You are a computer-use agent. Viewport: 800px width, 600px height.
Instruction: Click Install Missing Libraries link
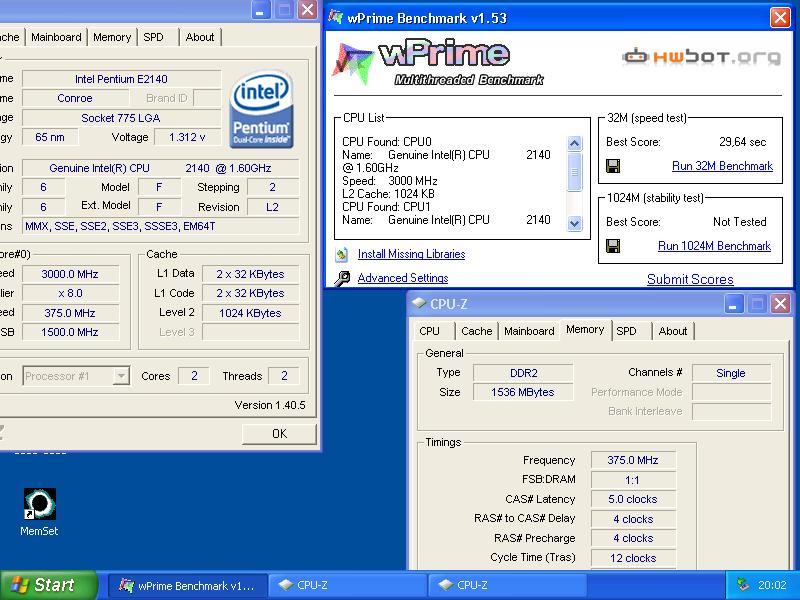click(x=411, y=254)
